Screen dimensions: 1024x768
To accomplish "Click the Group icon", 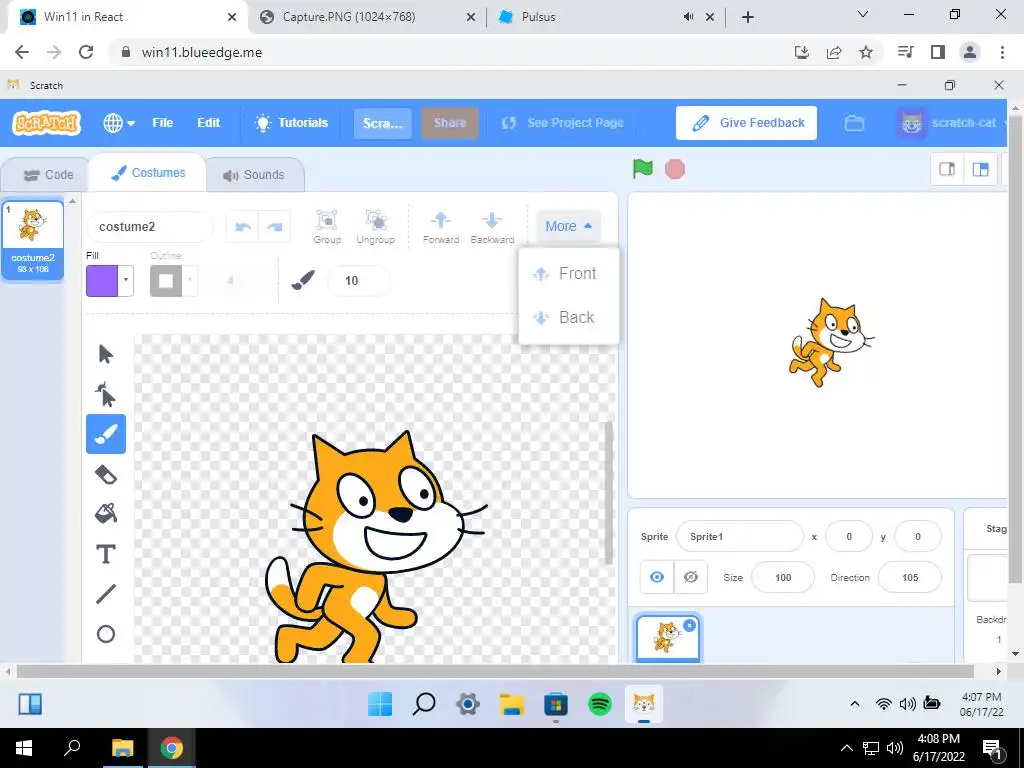I will tap(327, 227).
